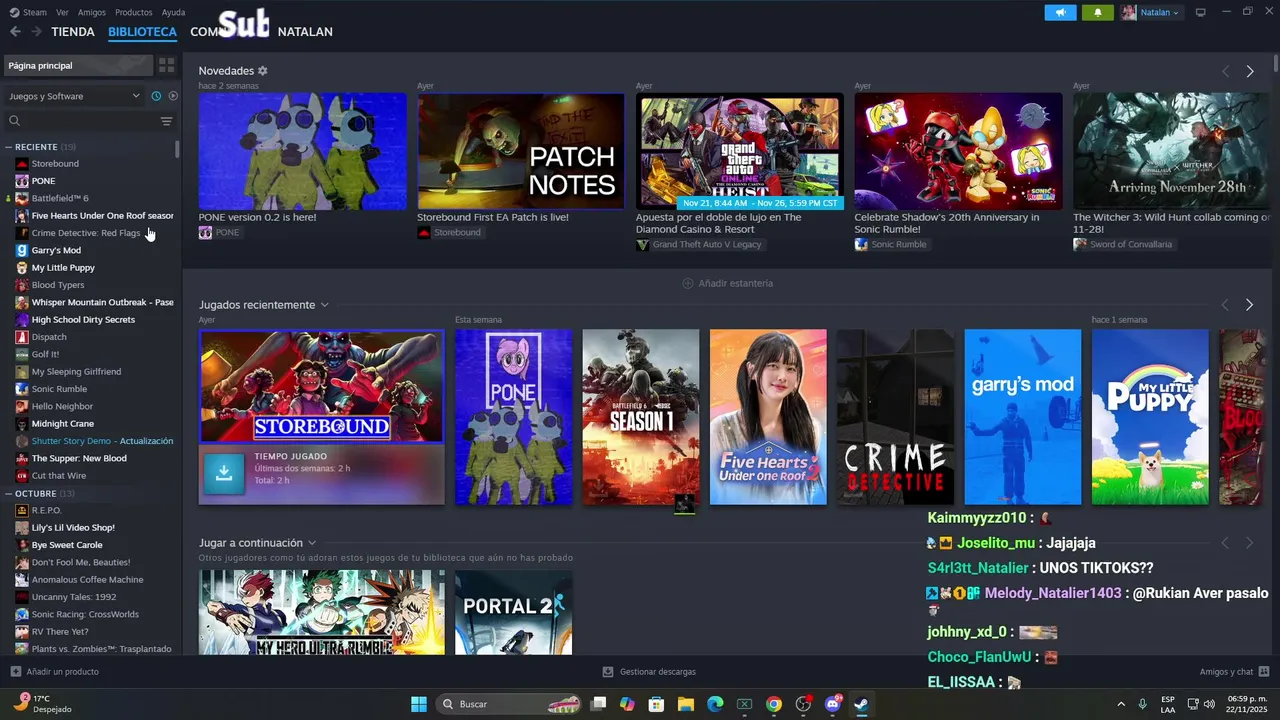Screen dimensions: 1280x720
Task: Open the Task View taskbar icon
Action: pos(598,704)
